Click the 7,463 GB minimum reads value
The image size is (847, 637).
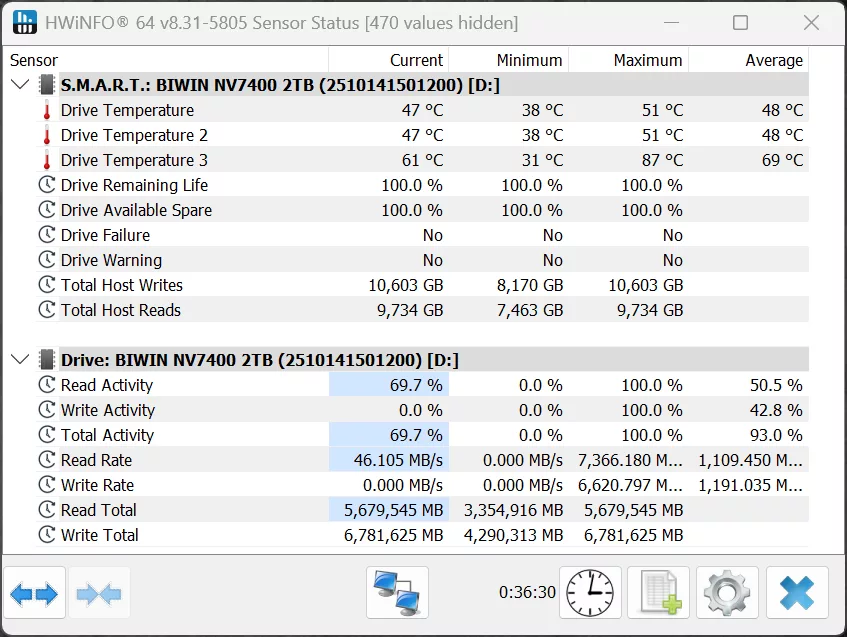(x=530, y=310)
